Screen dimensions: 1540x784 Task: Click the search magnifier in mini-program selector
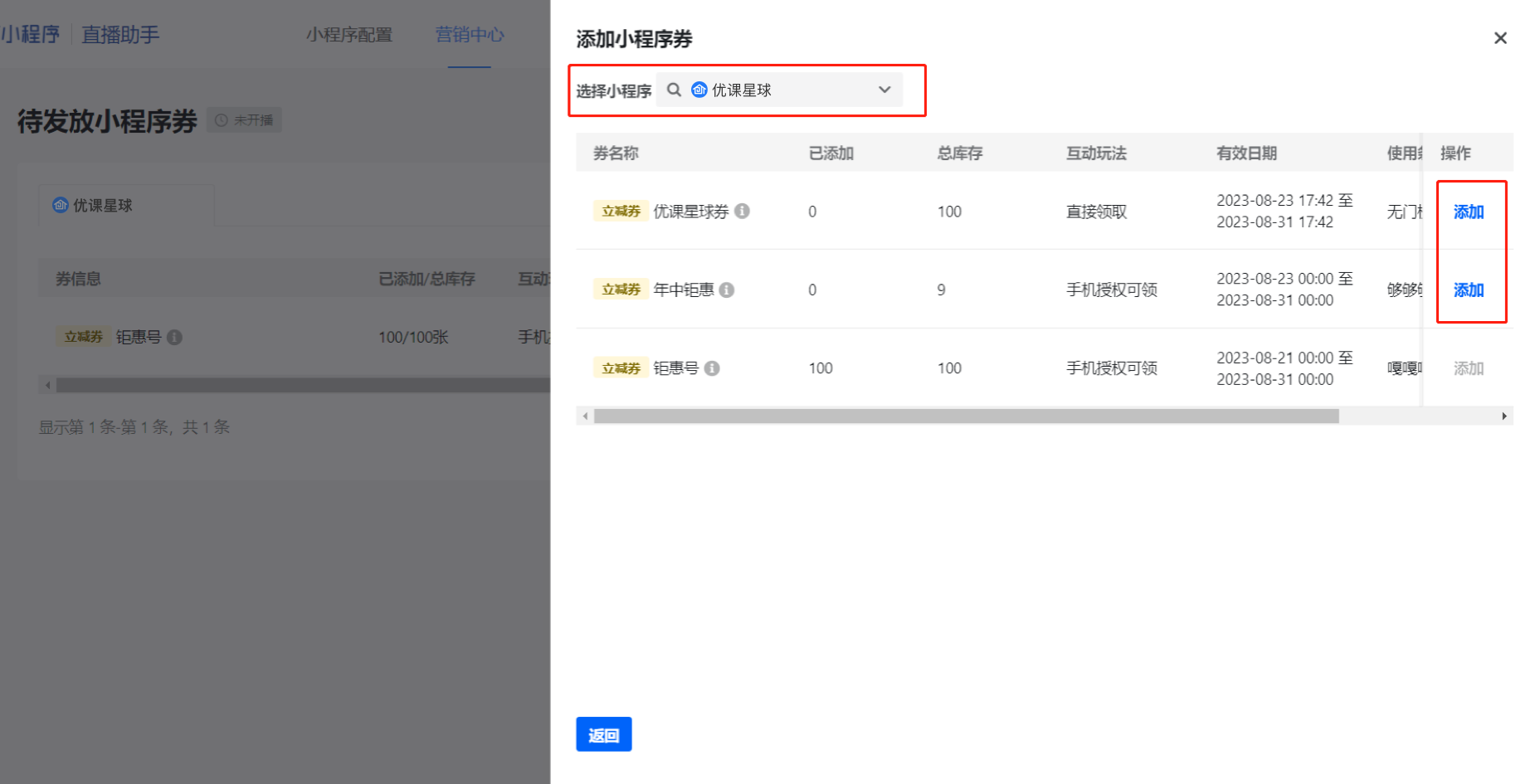(674, 90)
